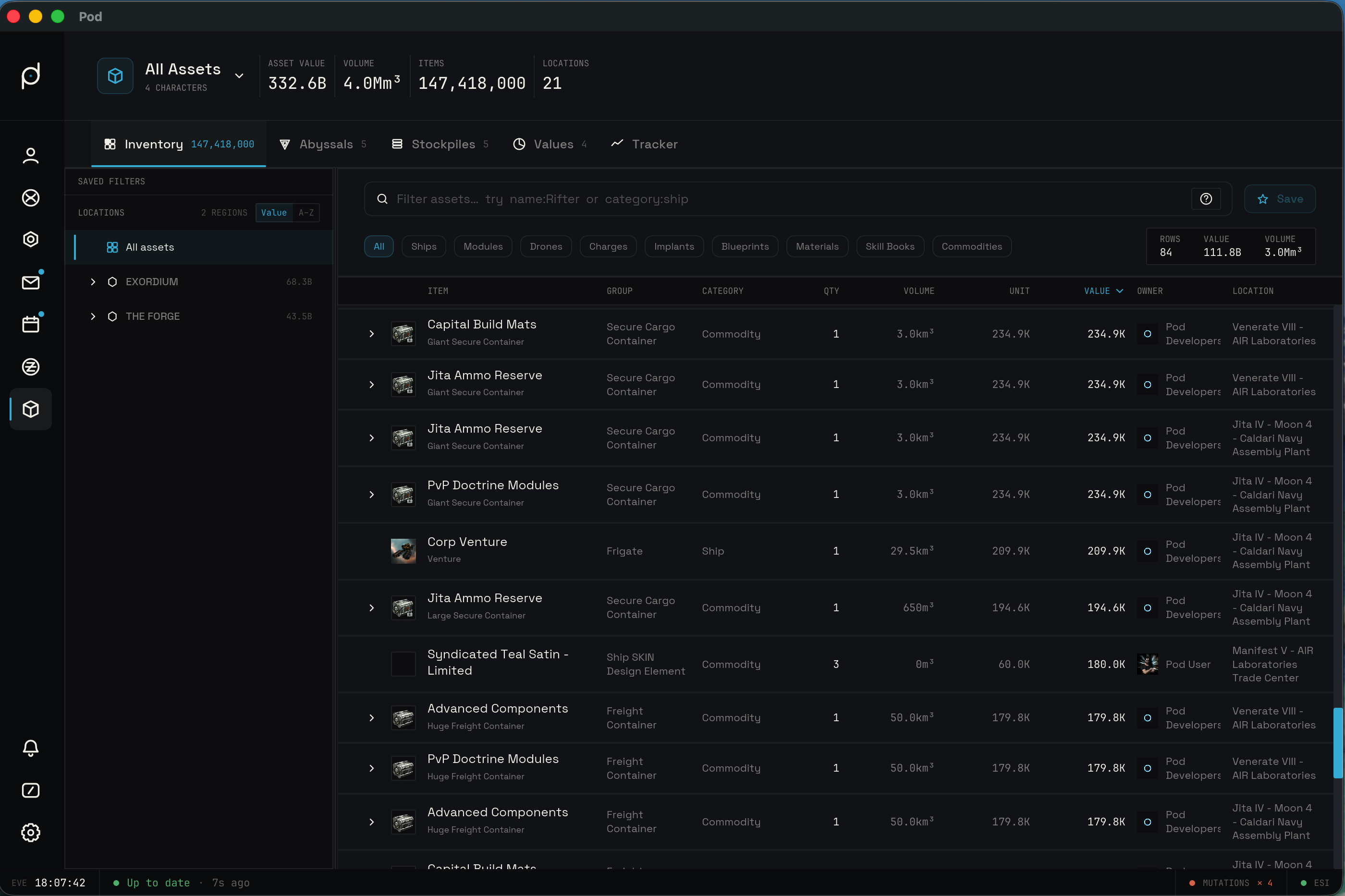Open the ISK wallet sidebar icon

click(x=31, y=367)
